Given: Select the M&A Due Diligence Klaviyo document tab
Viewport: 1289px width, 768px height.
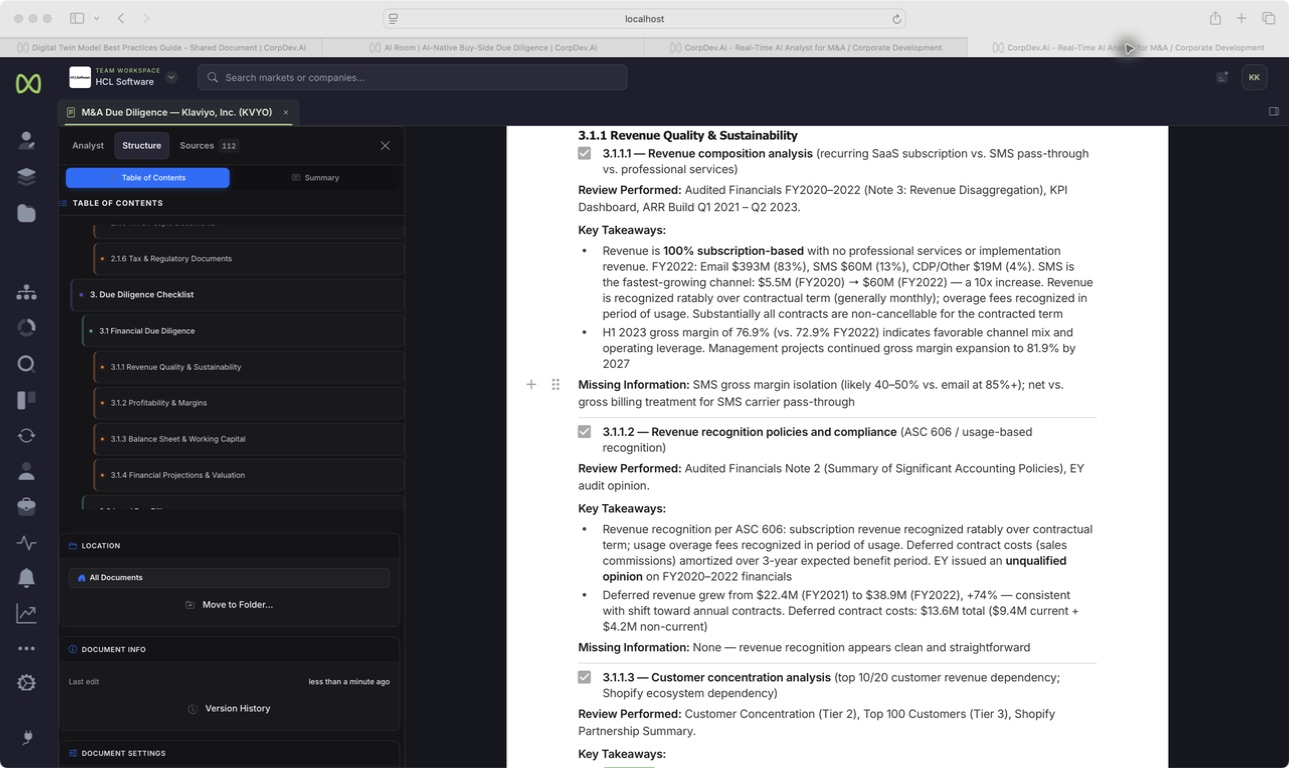Looking at the screenshot, I should coord(176,113).
